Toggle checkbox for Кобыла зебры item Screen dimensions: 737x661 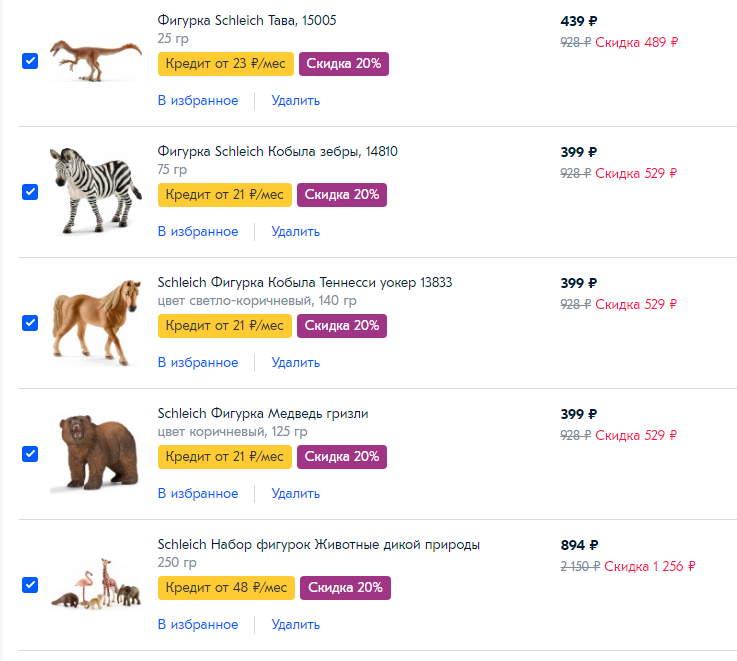(30, 192)
